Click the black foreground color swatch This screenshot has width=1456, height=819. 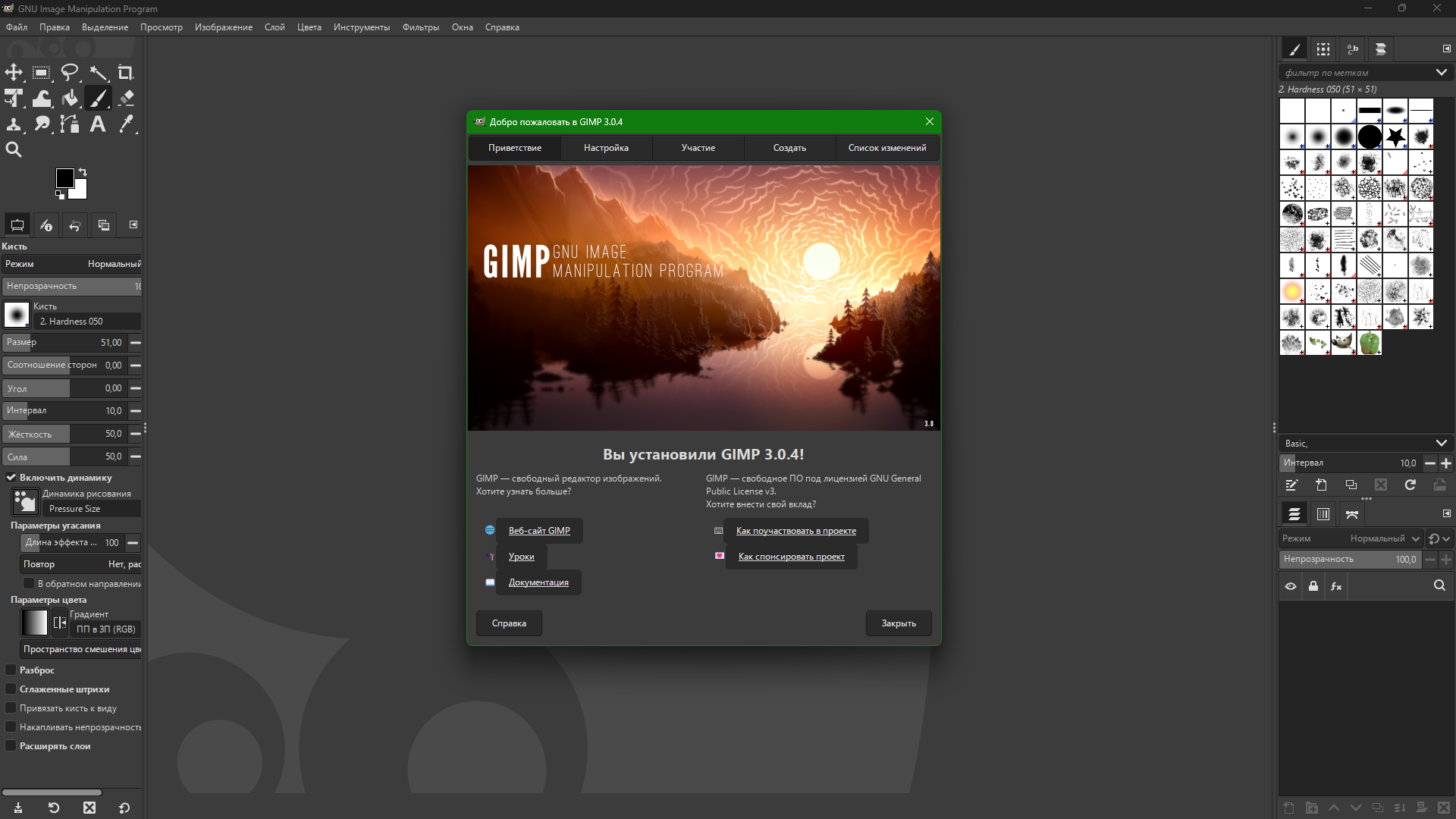pos(64,178)
